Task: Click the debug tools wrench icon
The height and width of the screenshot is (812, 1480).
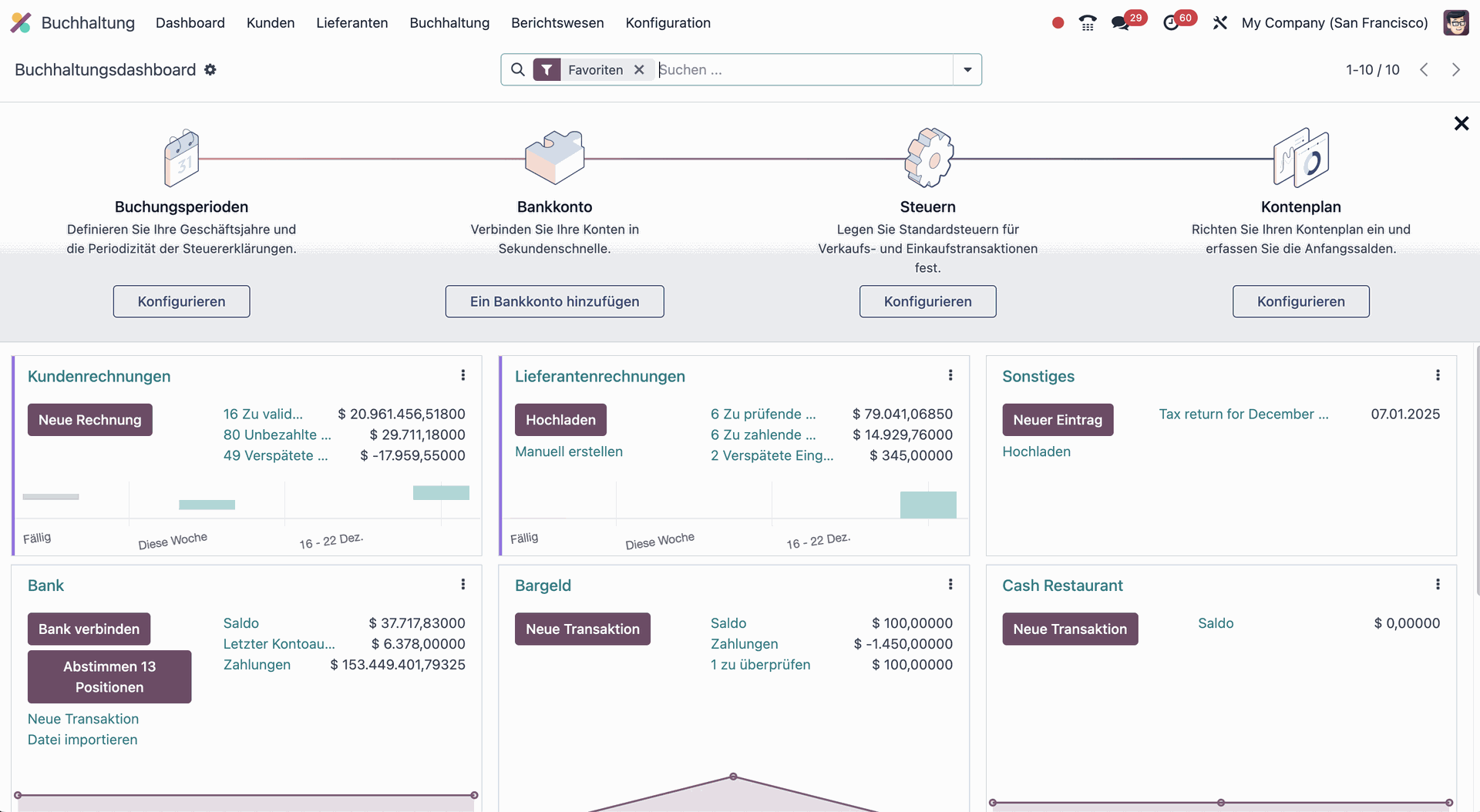Action: [1219, 23]
